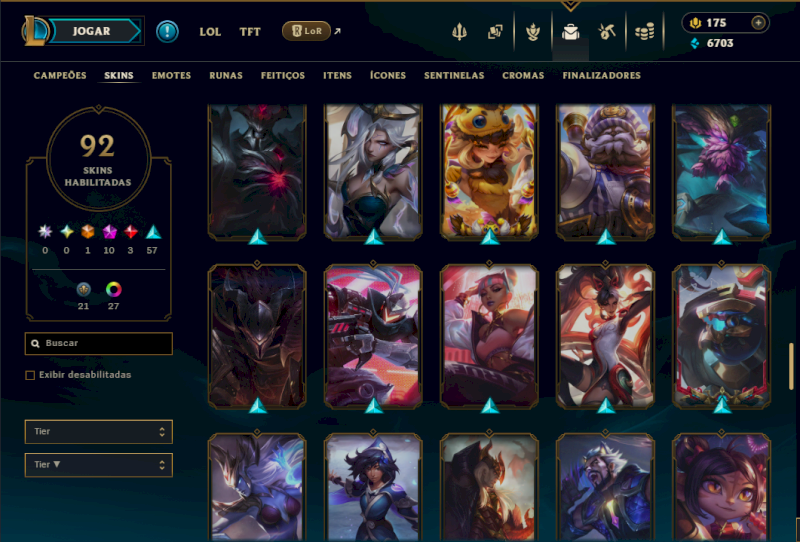Open the profile cards icon
800x542 pixels.
(495, 32)
